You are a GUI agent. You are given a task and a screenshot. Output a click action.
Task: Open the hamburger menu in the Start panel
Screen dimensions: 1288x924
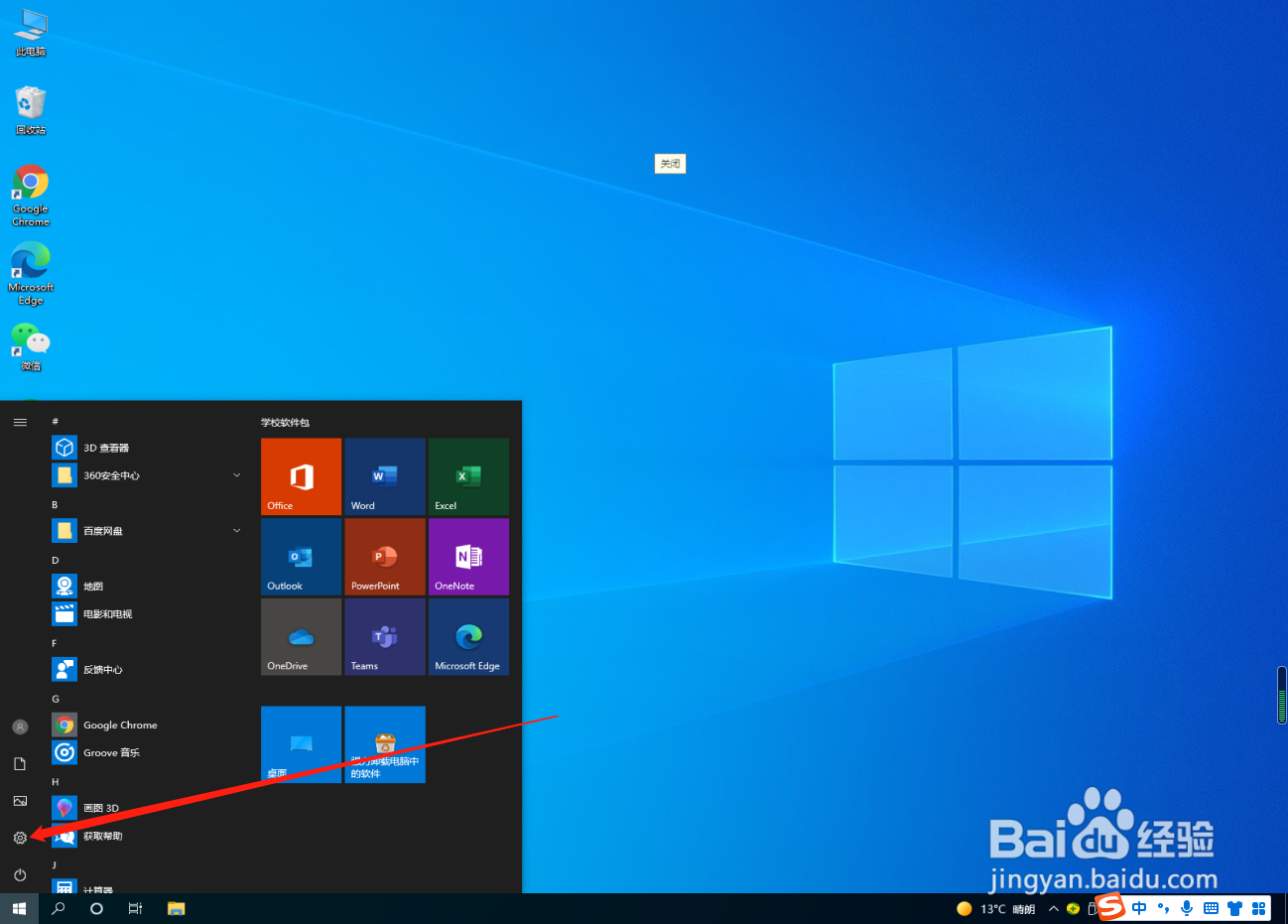coord(20,421)
